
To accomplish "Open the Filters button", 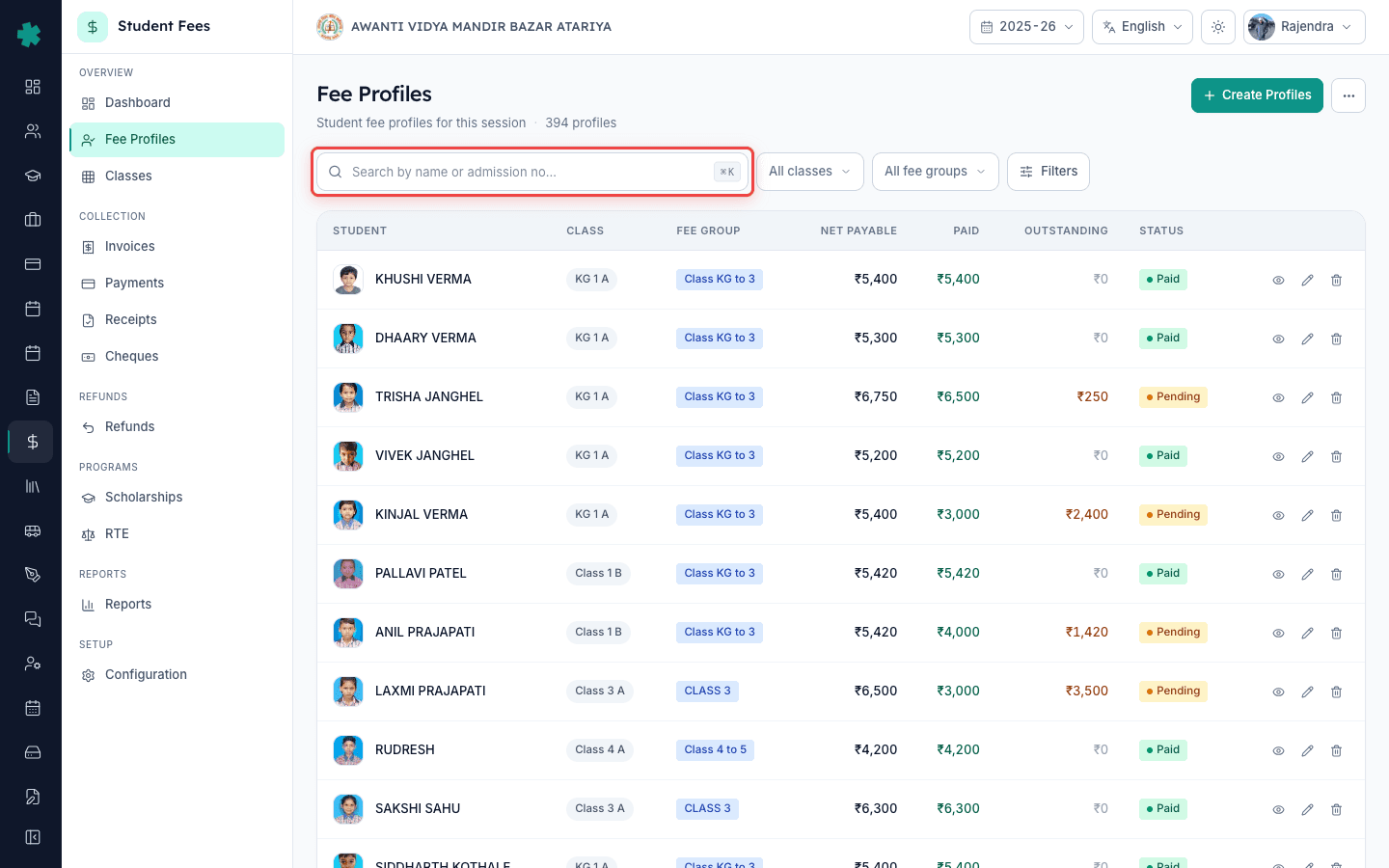I will [x=1049, y=172].
